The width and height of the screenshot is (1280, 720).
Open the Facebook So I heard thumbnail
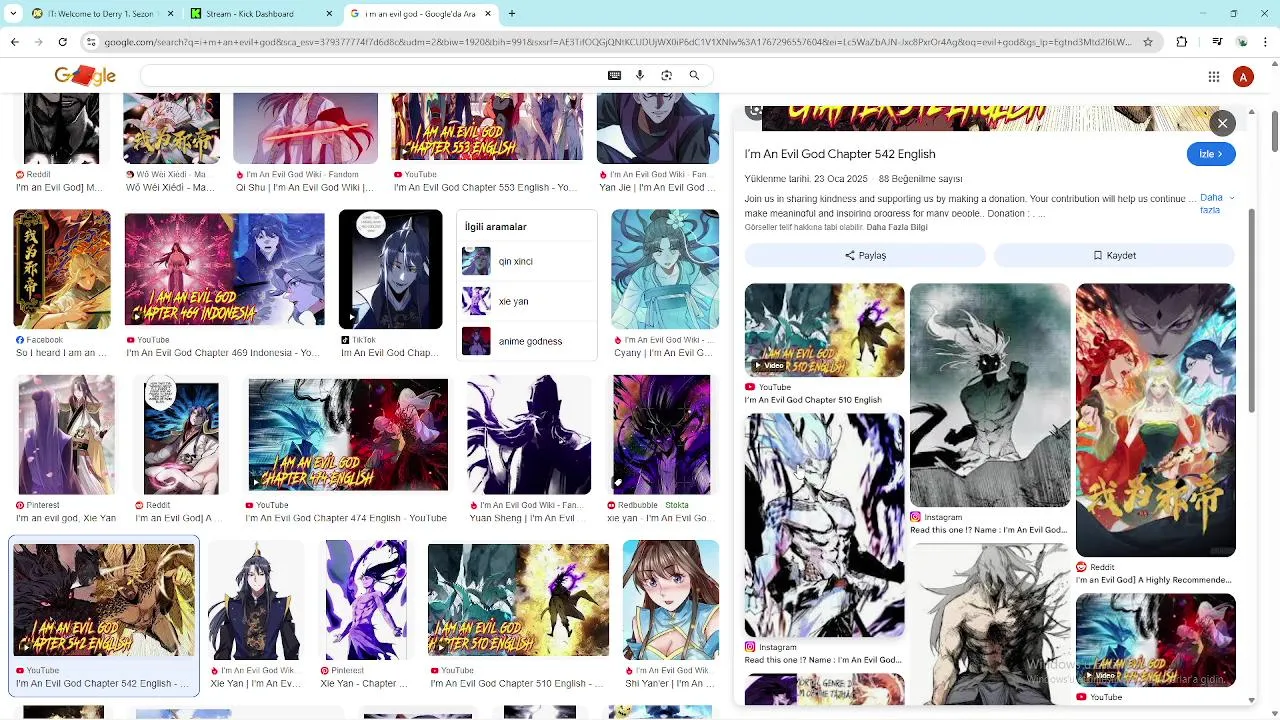click(x=62, y=269)
